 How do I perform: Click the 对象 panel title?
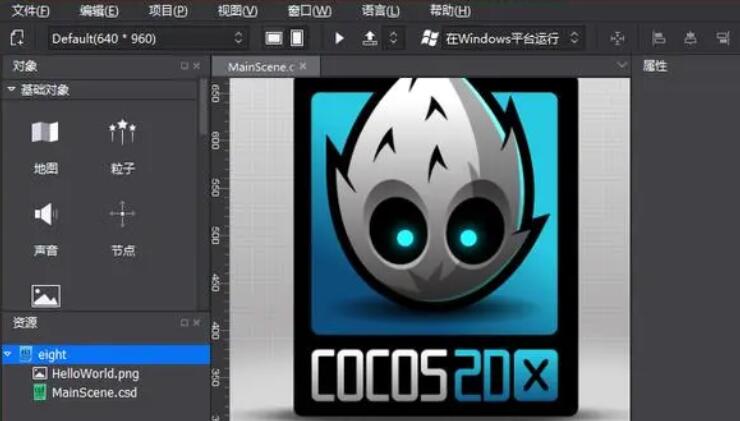click(25, 66)
